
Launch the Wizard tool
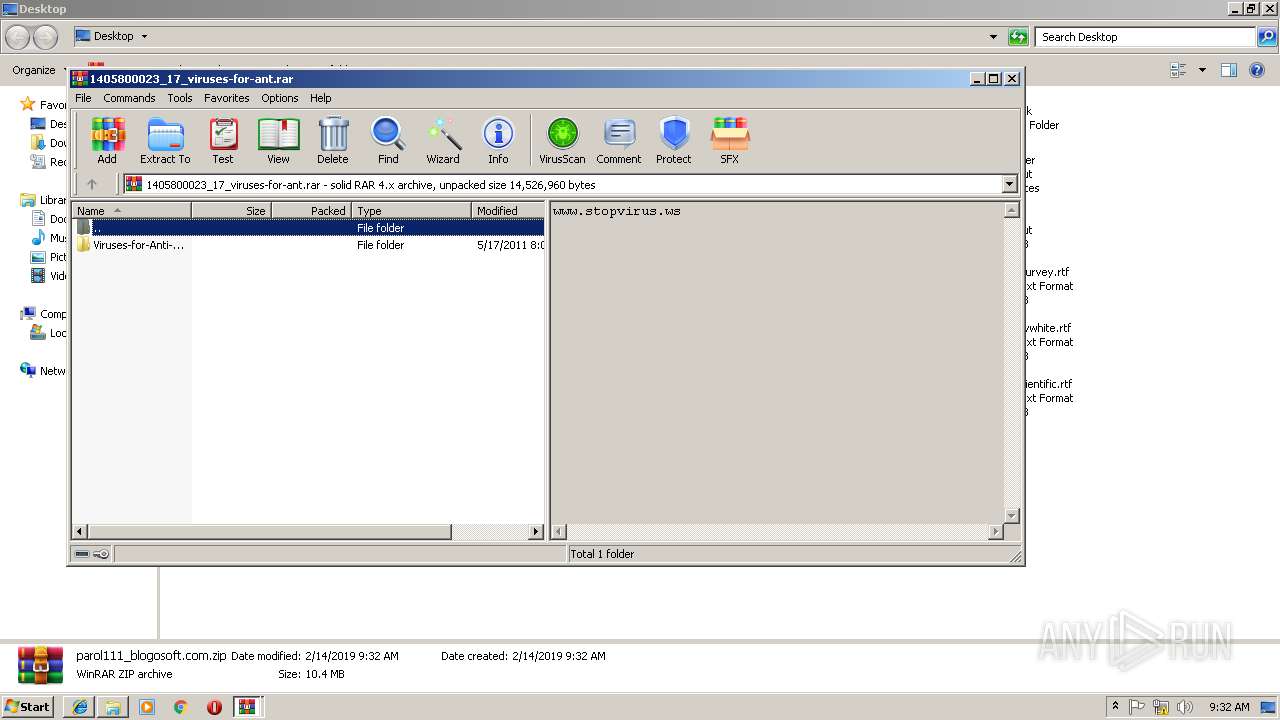pyautogui.click(x=443, y=140)
